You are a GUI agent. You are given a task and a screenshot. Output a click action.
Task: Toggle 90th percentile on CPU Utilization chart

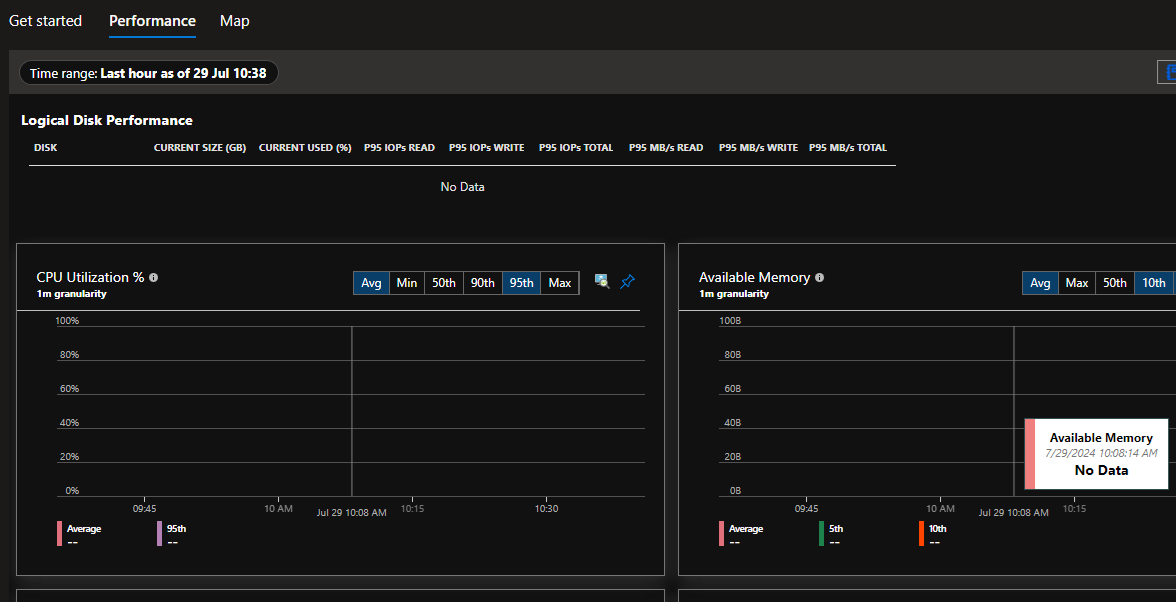pyautogui.click(x=482, y=283)
